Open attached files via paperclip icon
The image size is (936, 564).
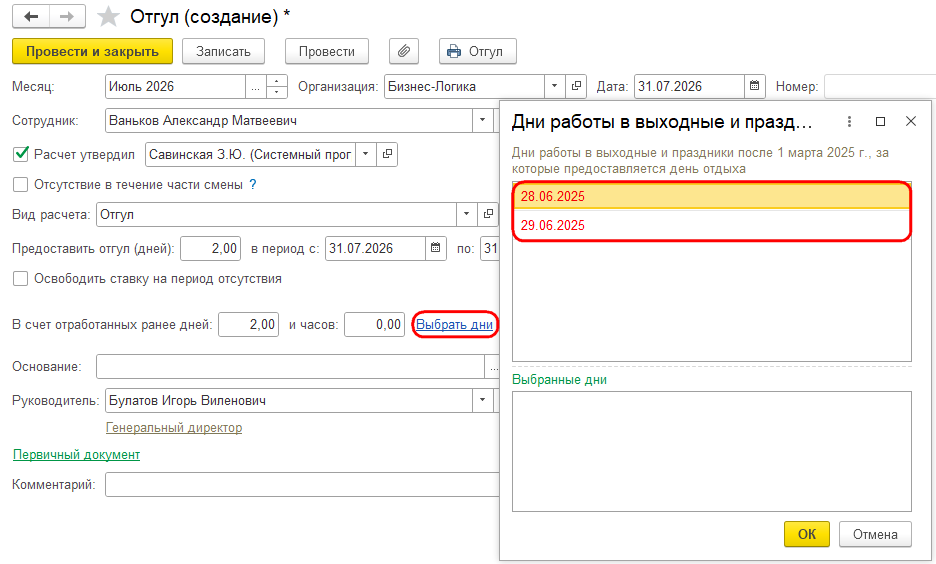404,51
